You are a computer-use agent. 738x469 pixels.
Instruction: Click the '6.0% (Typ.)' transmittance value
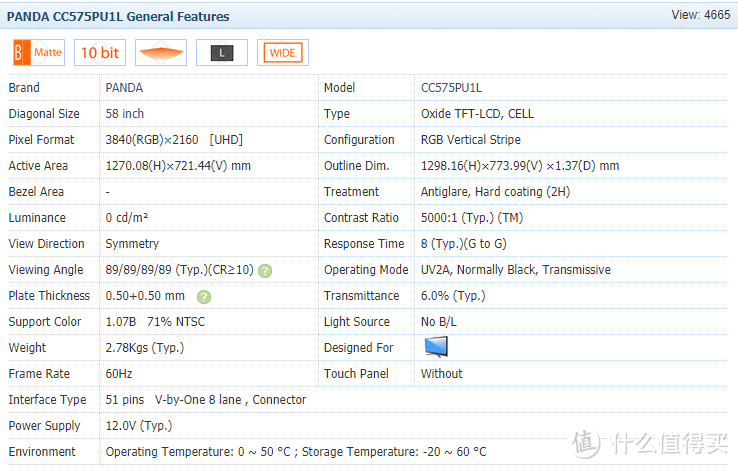[453, 296]
